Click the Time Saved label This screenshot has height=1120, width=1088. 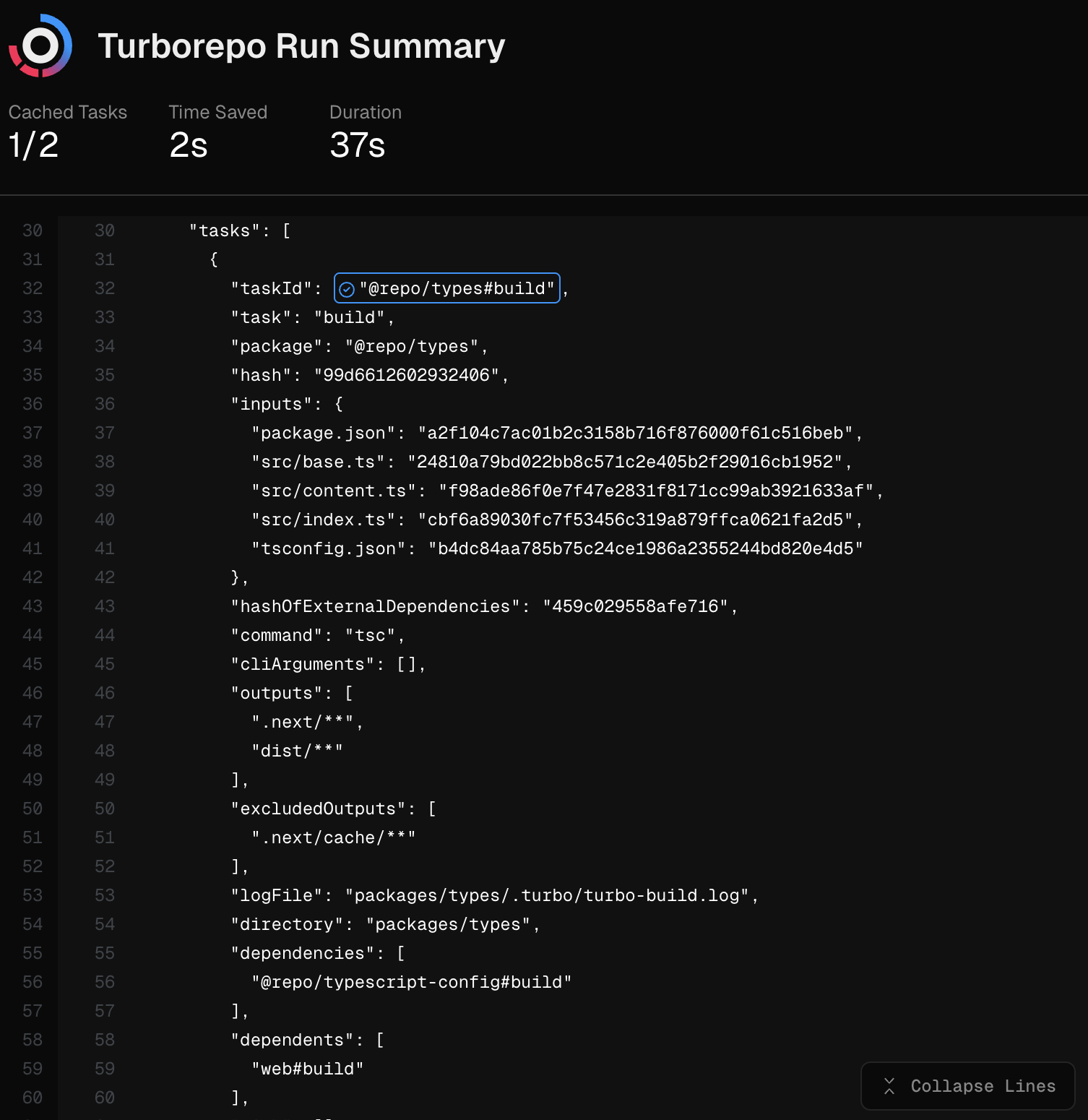coord(218,112)
